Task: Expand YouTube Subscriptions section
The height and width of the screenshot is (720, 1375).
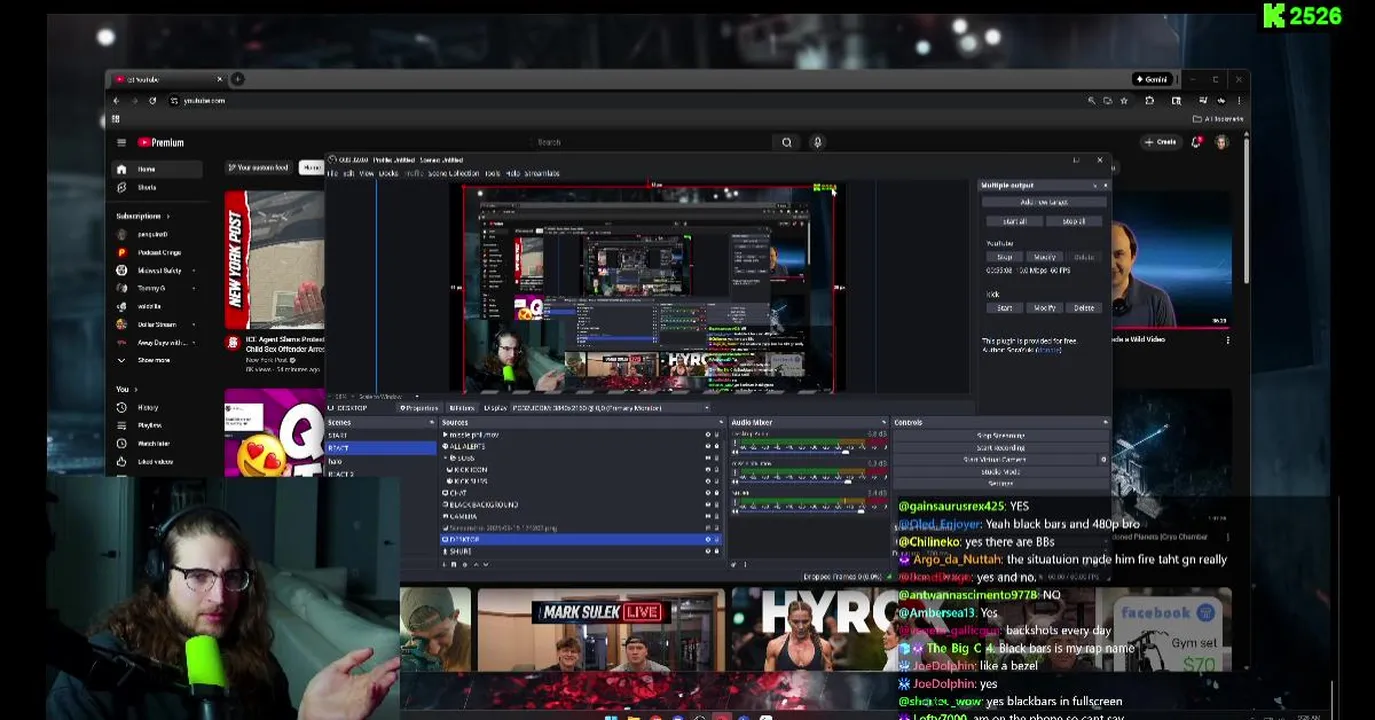Action: pos(142,216)
